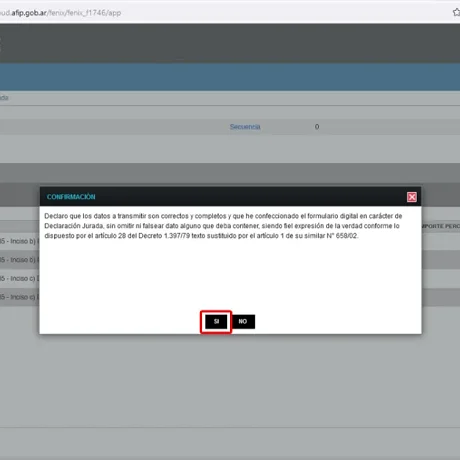Click the IMPORTE PERC column header
The width and height of the screenshot is (460, 460).
pyautogui.click(x=441, y=226)
